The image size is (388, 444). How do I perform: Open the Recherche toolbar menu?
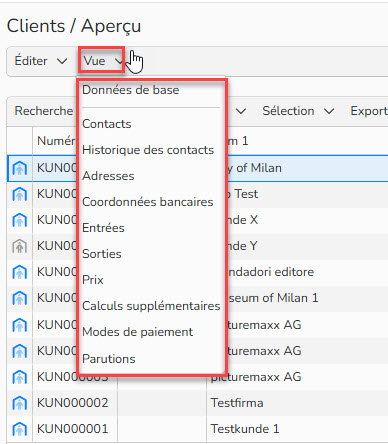coord(44,111)
